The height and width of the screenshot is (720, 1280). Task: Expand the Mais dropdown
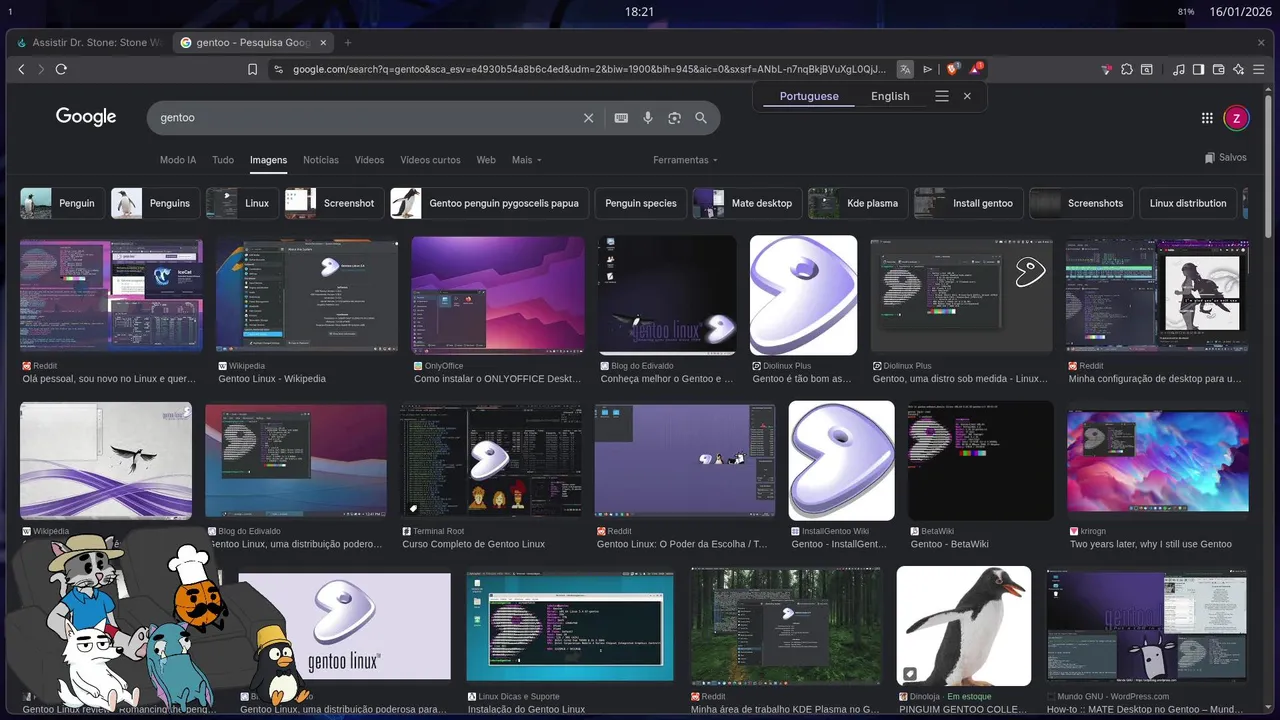point(526,160)
